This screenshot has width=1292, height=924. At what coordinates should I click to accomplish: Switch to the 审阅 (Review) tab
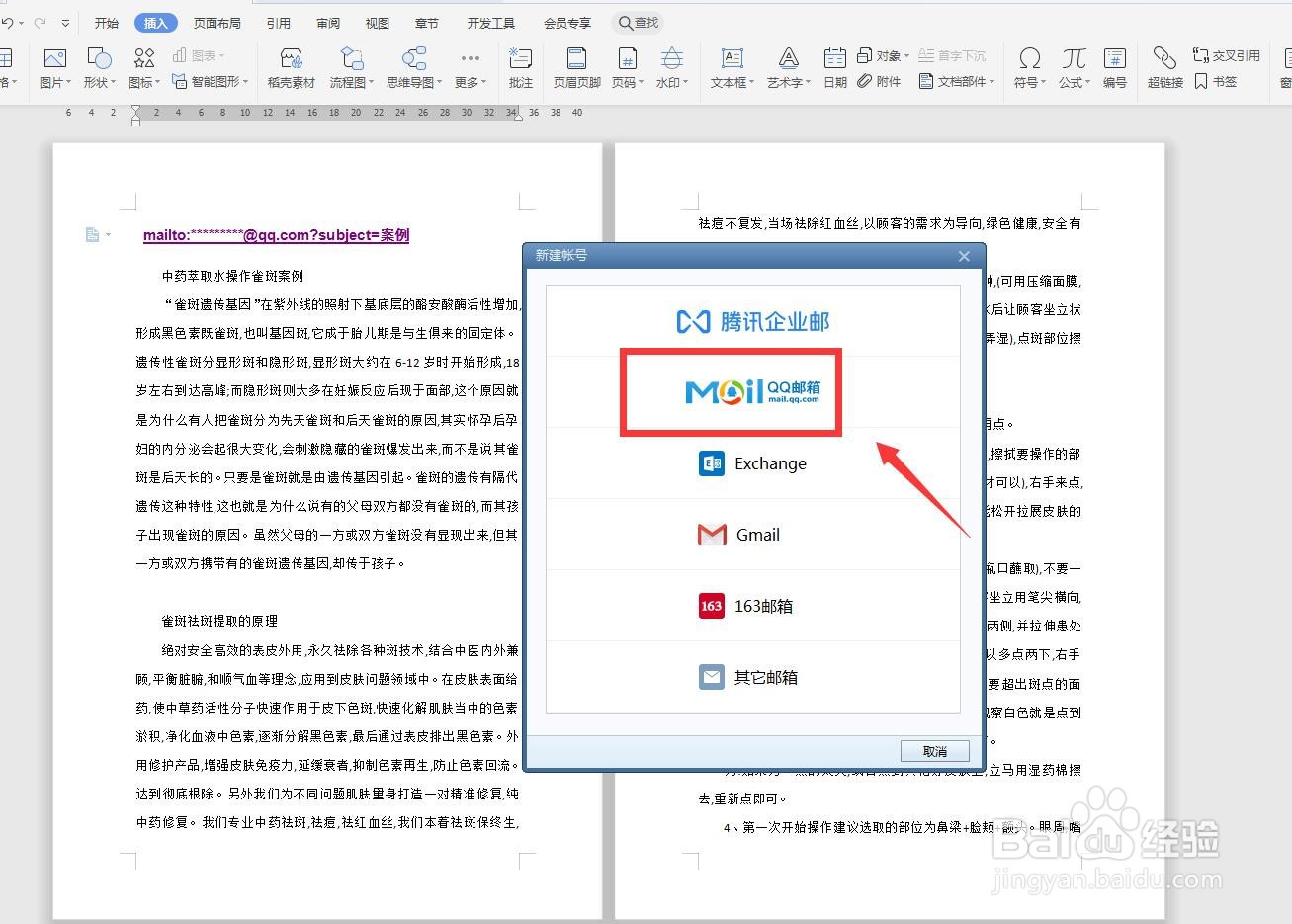point(328,23)
